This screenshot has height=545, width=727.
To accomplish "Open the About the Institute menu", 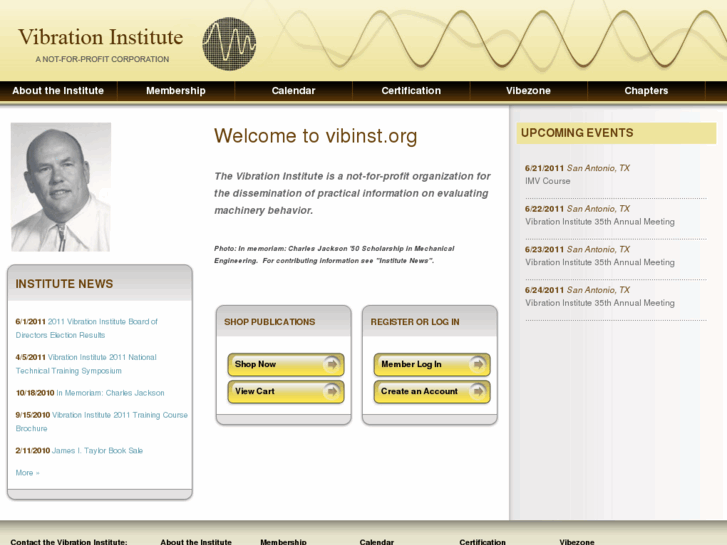I will click(x=58, y=91).
